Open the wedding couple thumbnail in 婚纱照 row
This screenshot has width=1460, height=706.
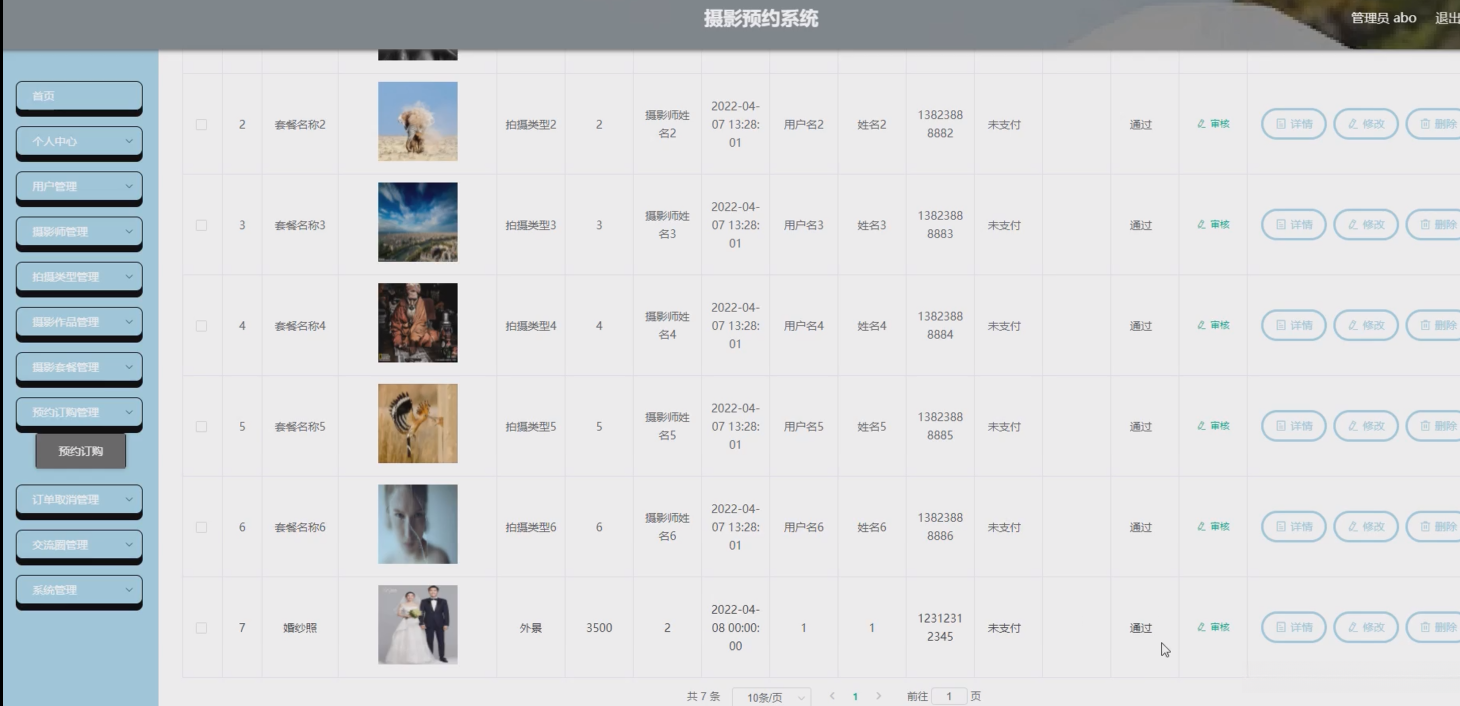[418, 625]
